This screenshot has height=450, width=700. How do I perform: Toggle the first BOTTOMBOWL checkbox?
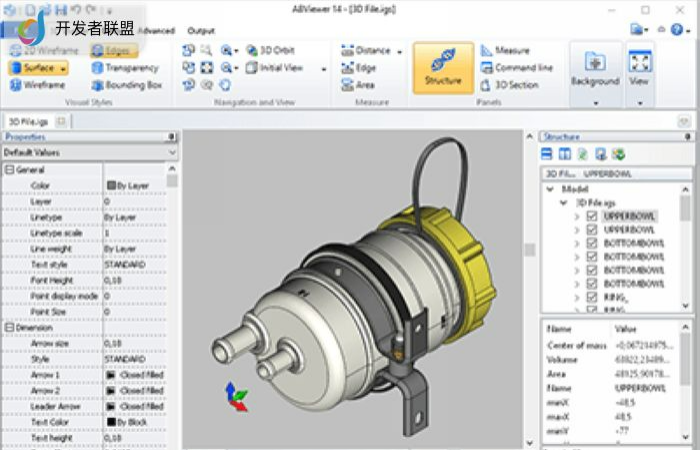point(593,243)
